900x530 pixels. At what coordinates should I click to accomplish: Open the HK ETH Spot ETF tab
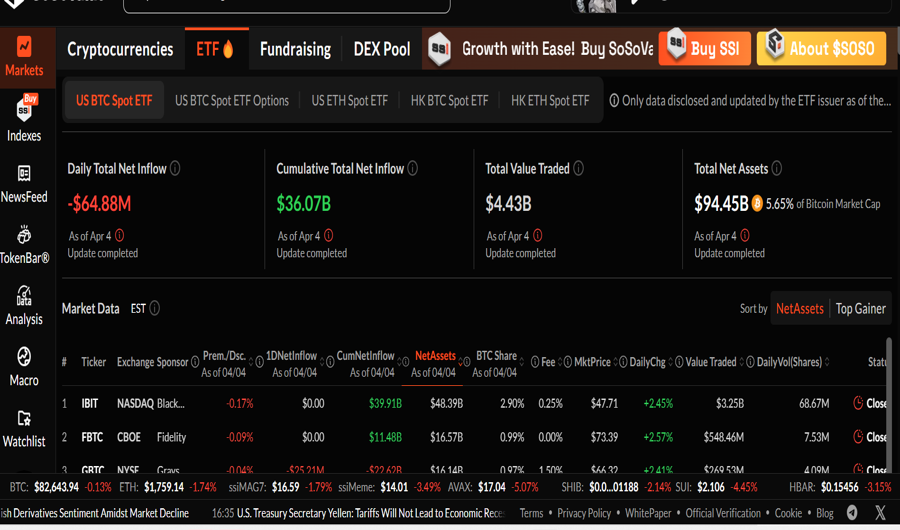(x=550, y=100)
